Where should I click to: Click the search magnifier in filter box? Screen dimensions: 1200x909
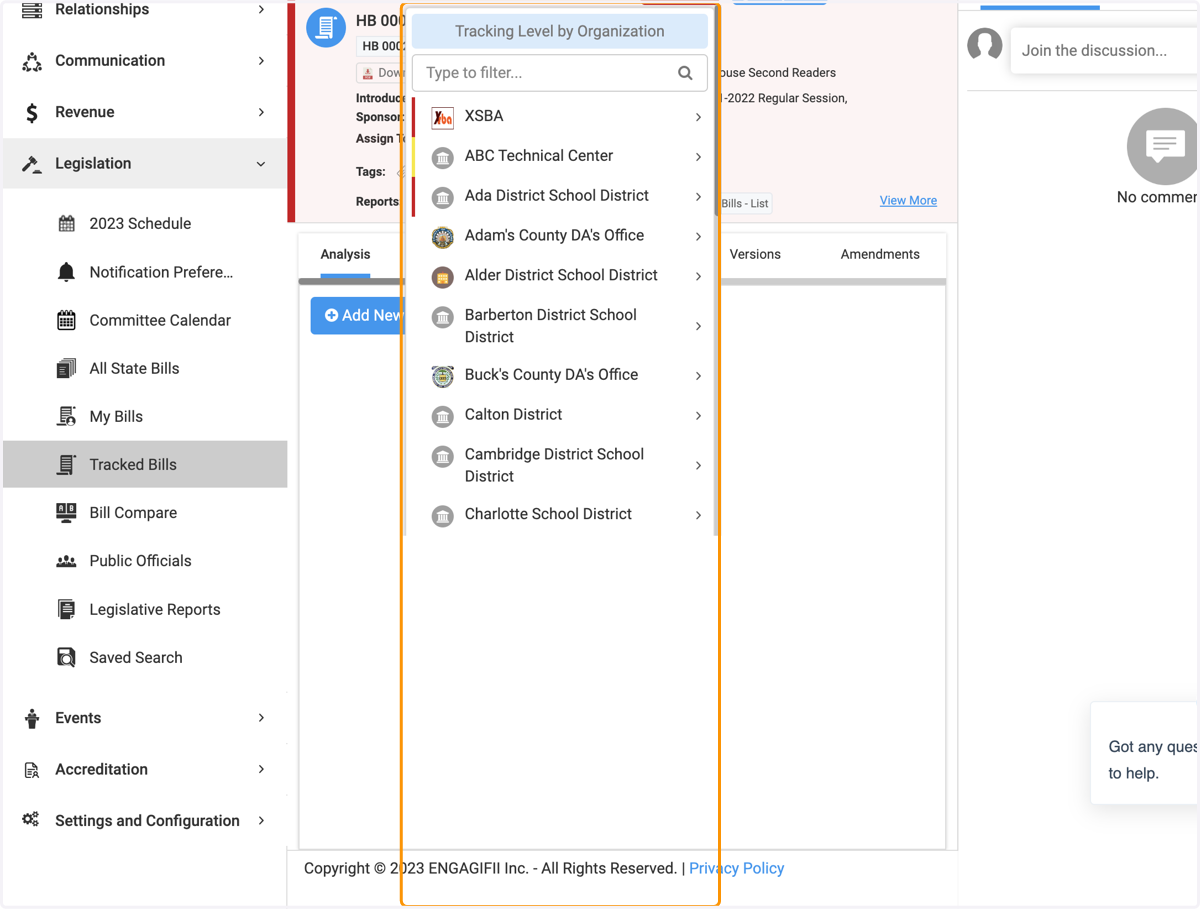685,73
